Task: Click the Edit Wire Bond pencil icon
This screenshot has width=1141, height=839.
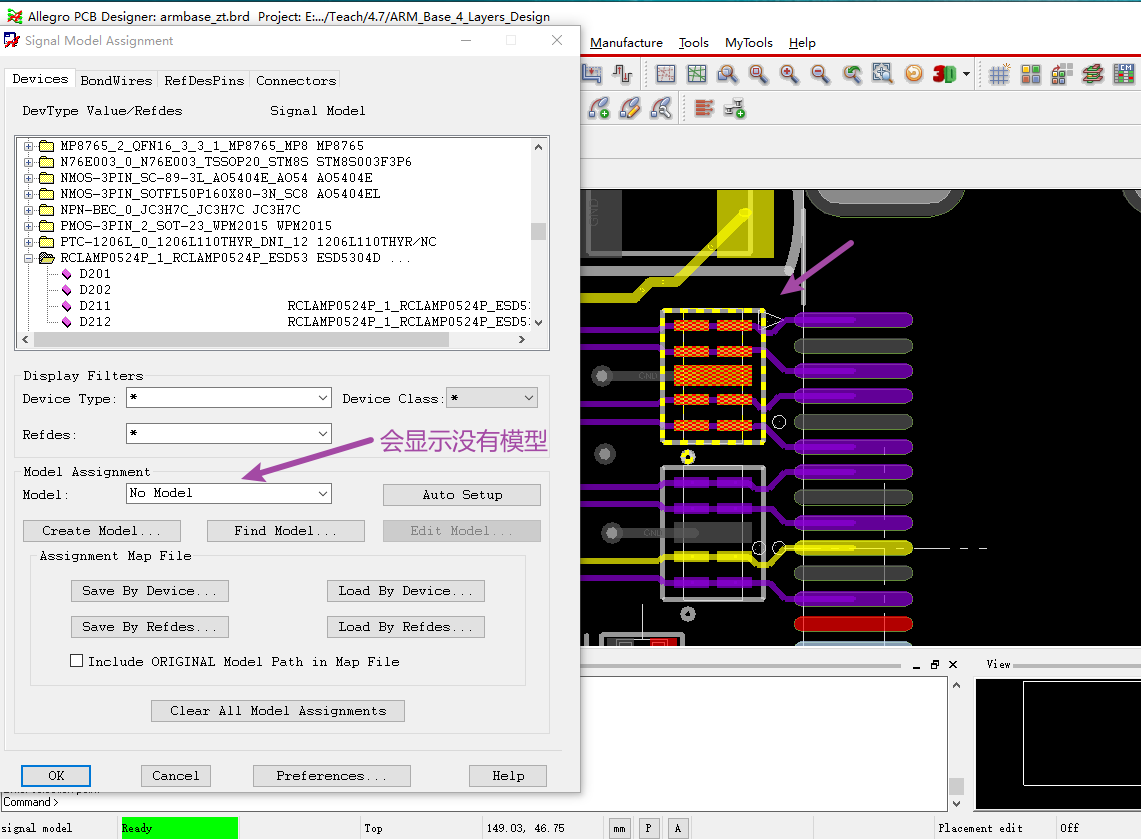Action: pos(629,109)
